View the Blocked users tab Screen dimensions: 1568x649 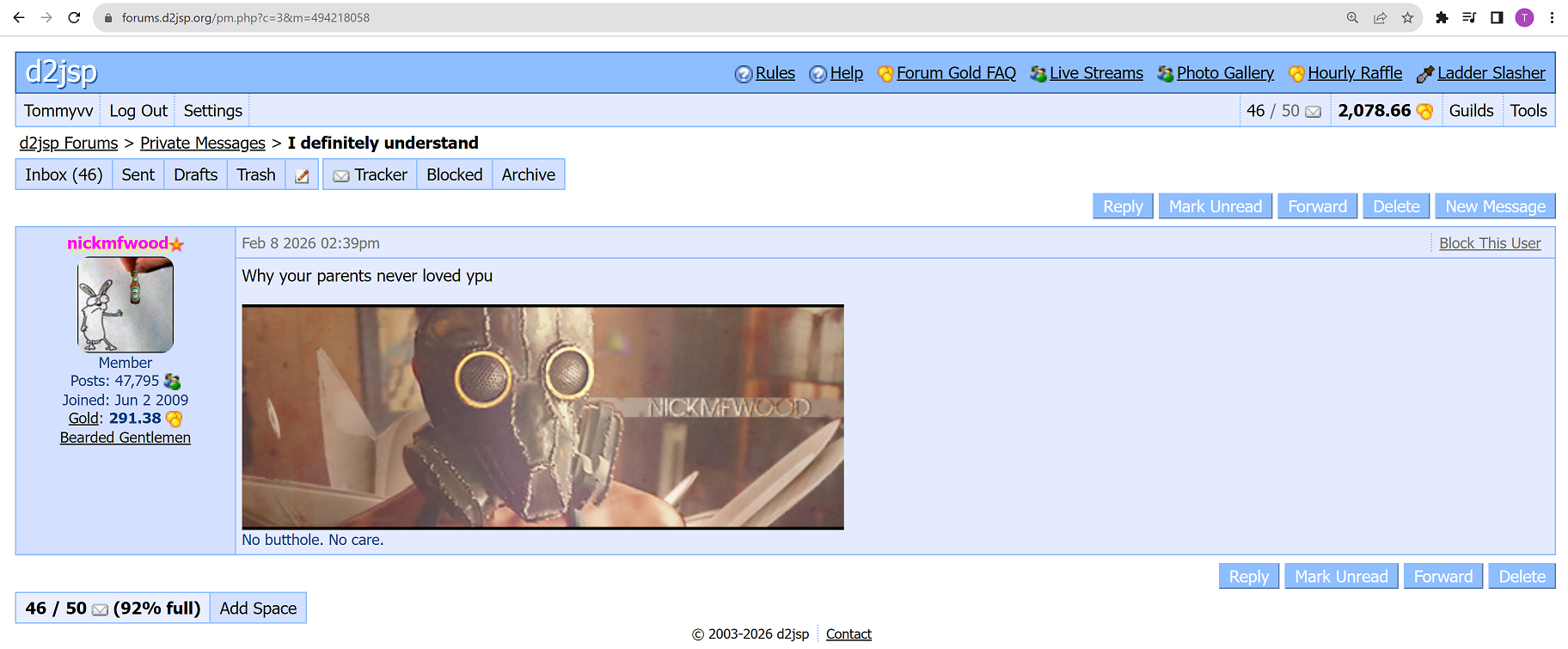tap(455, 175)
